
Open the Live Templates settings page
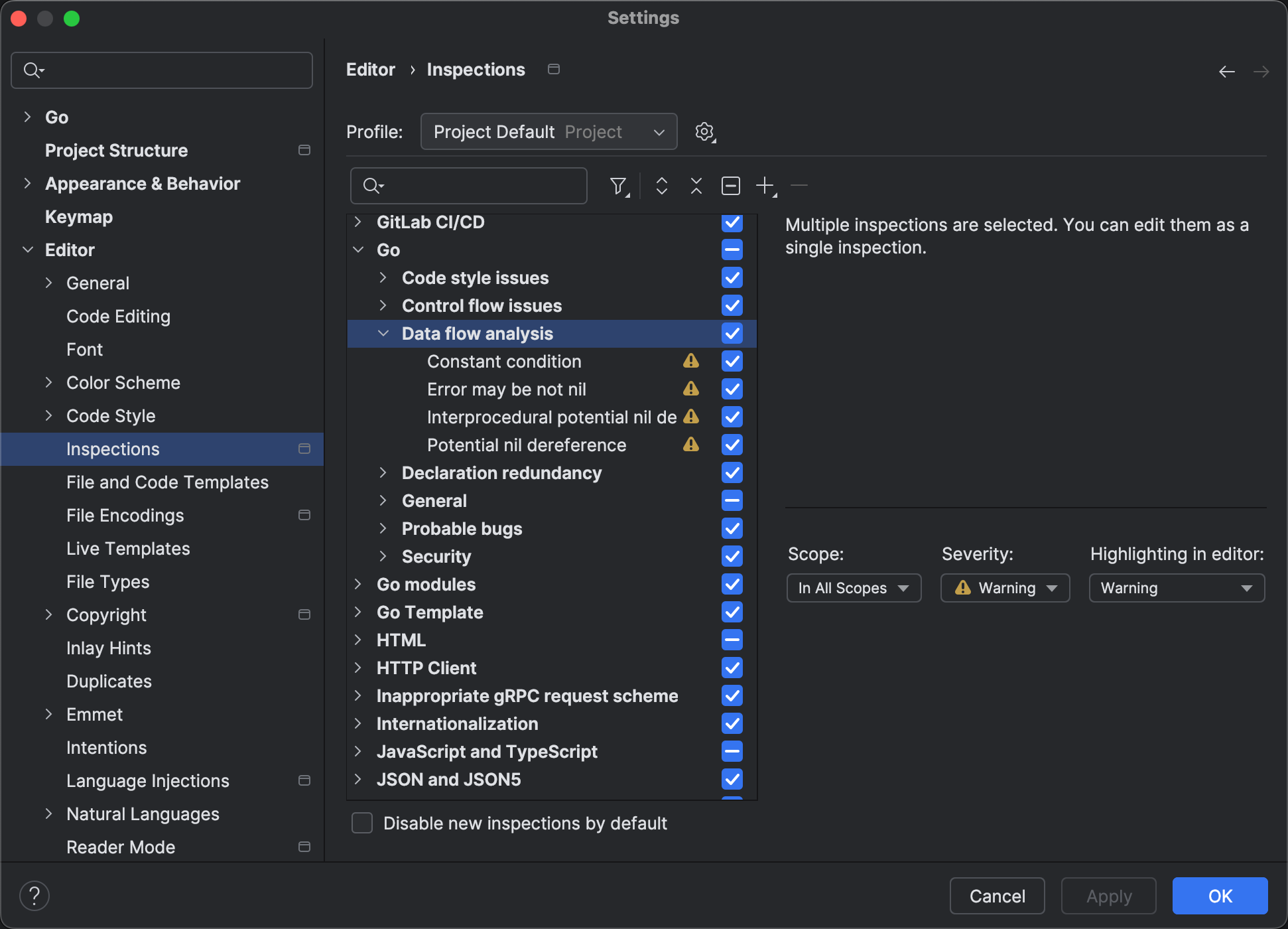pos(128,549)
